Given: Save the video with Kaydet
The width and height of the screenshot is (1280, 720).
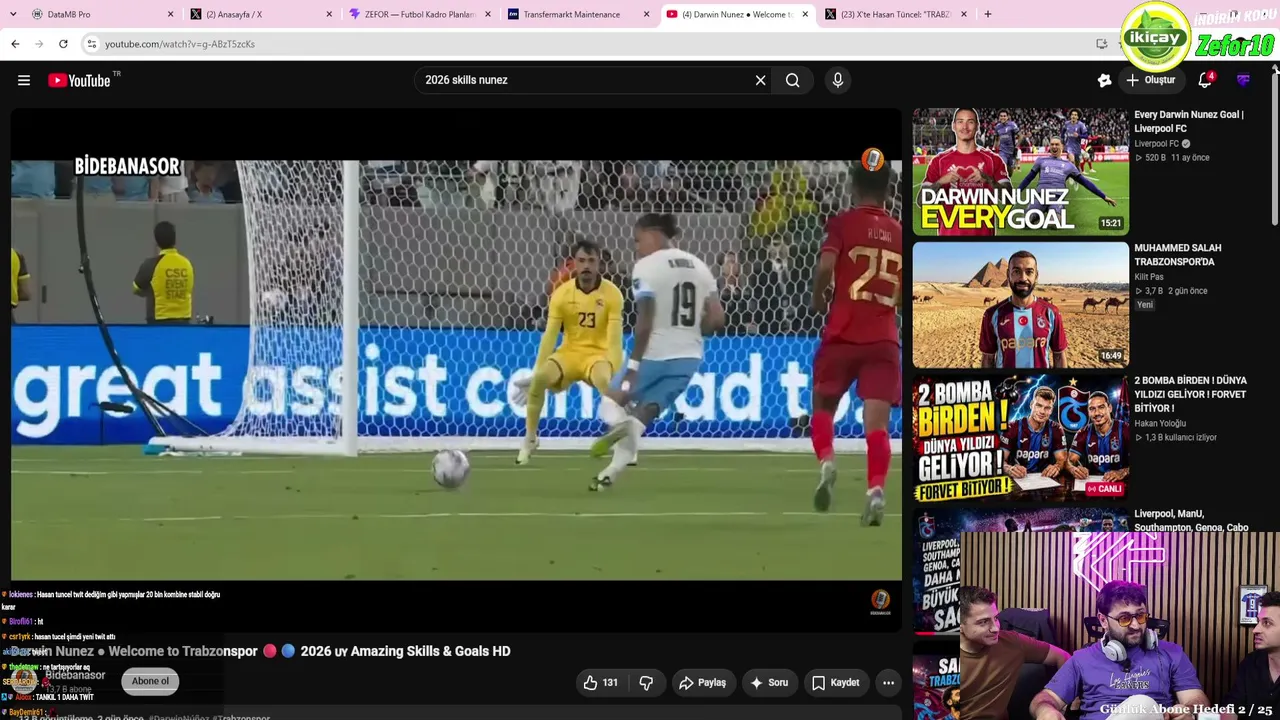Looking at the screenshot, I should [x=835, y=683].
